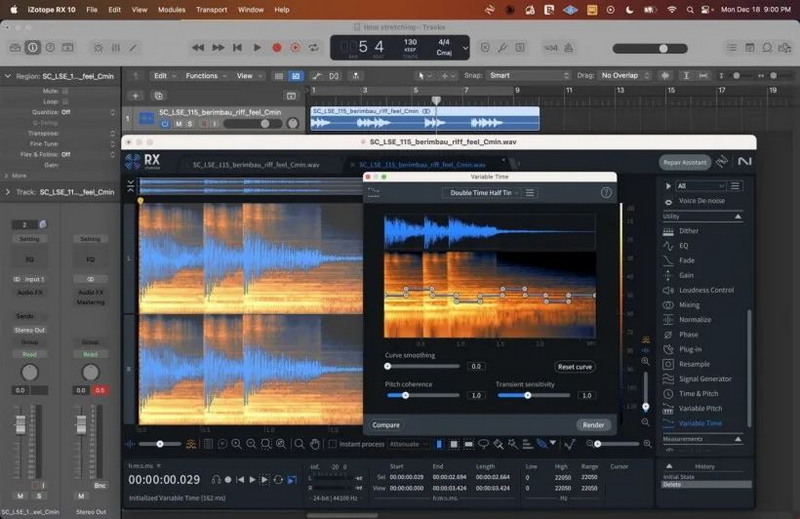
Task: Click the Render button
Action: click(x=593, y=425)
